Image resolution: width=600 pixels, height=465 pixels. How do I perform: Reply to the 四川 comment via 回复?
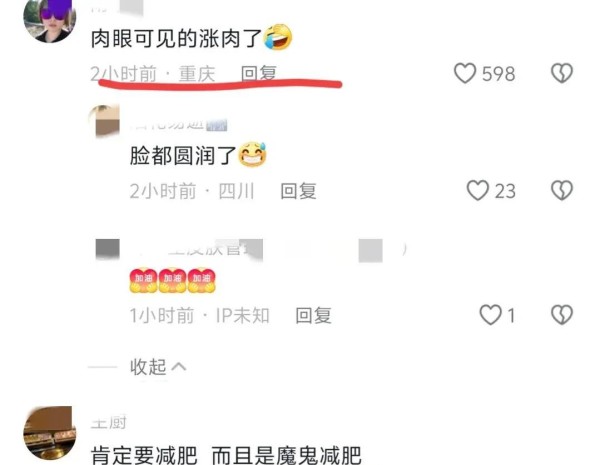(298, 191)
